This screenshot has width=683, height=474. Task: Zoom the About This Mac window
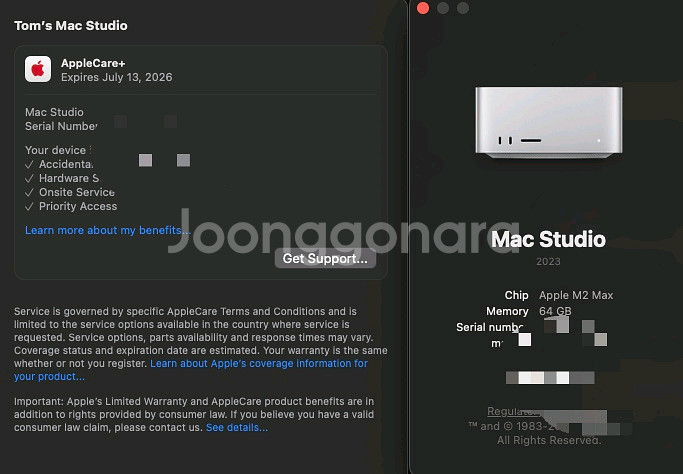pyautogui.click(x=463, y=8)
